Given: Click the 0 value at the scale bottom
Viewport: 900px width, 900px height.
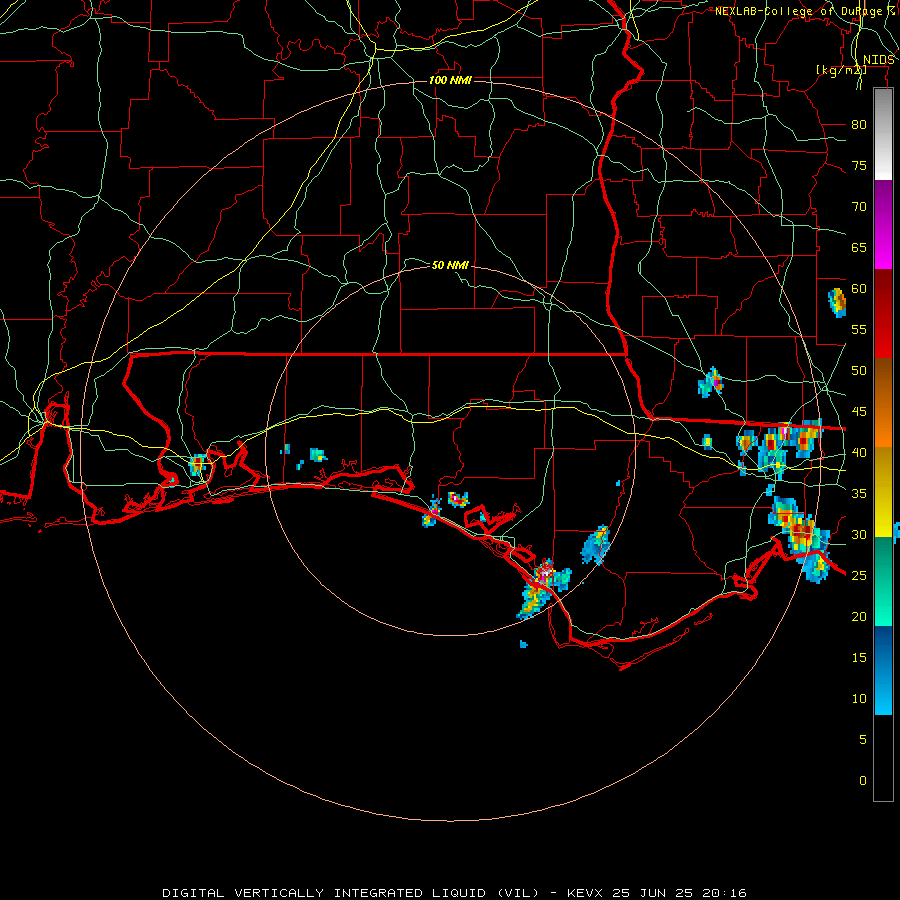Looking at the screenshot, I should pos(863,781).
